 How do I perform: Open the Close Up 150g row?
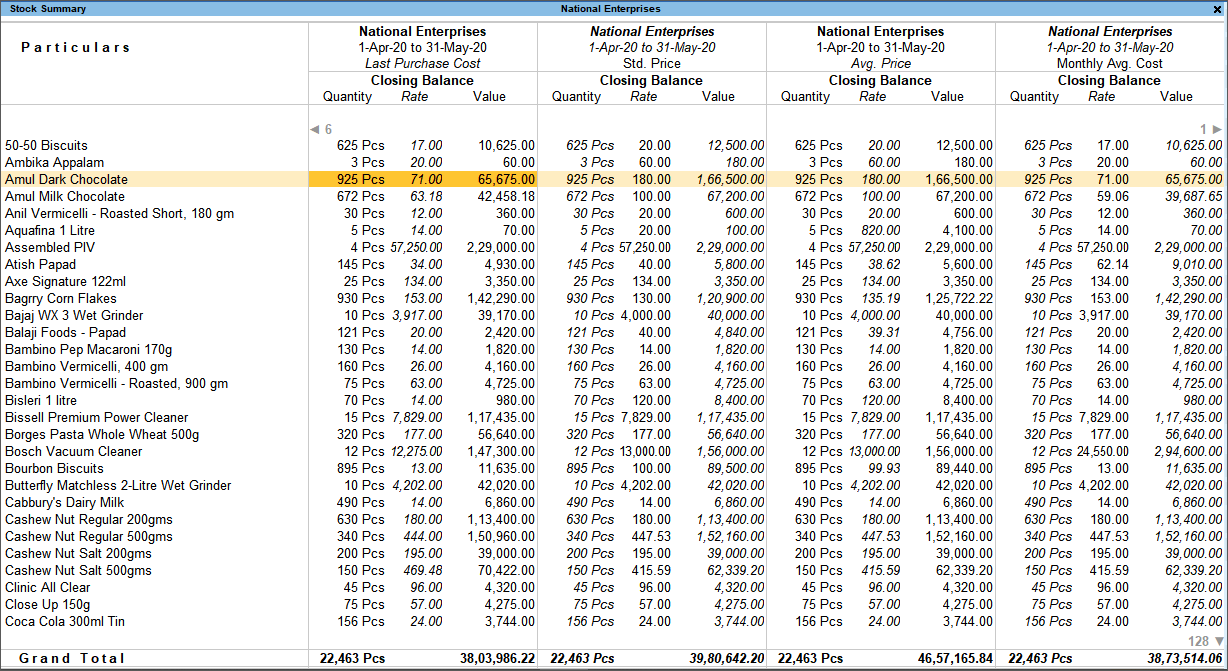click(x=47, y=604)
